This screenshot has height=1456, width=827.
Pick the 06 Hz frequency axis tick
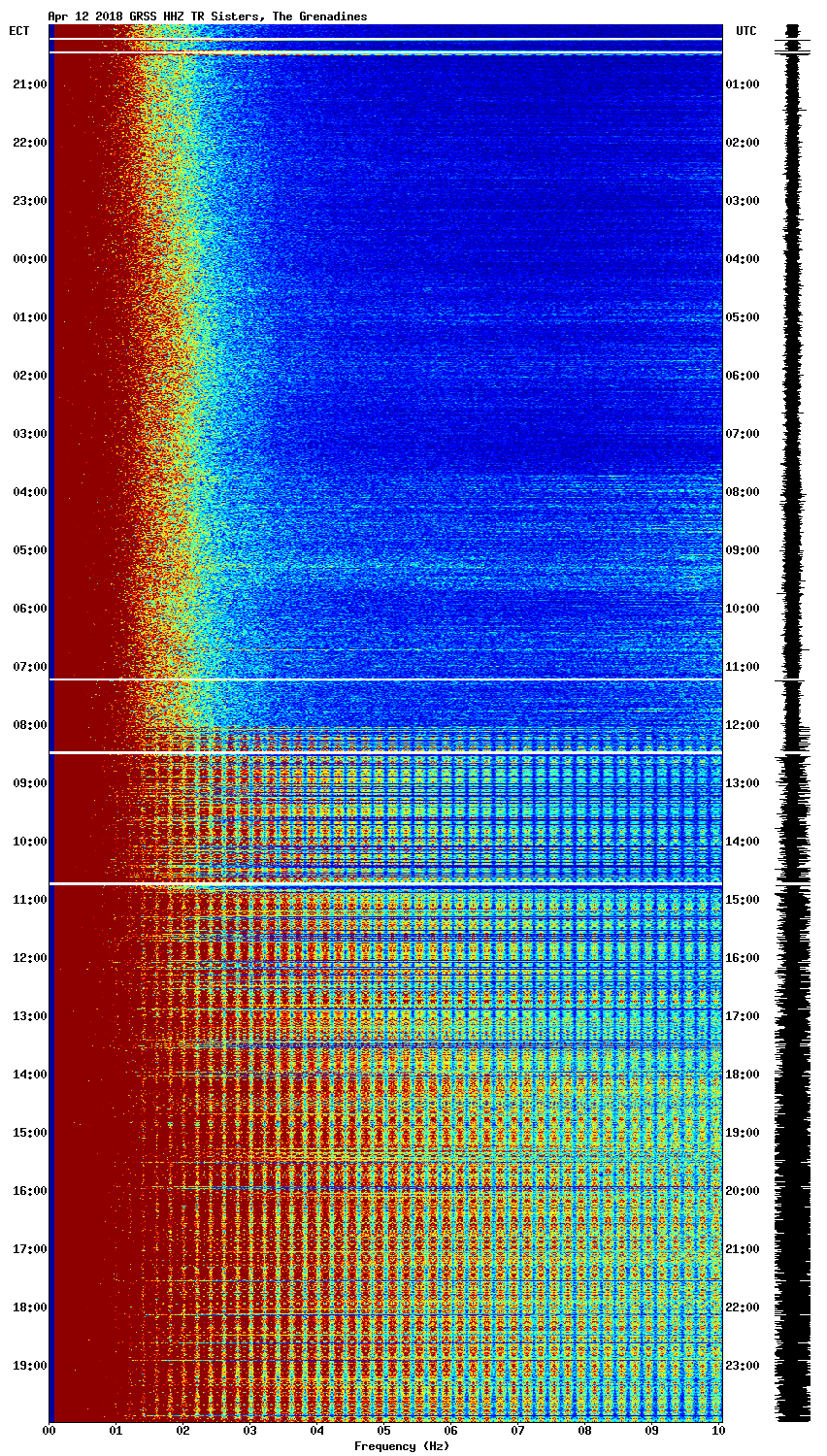pyautogui.click(x=450, y=1431)
